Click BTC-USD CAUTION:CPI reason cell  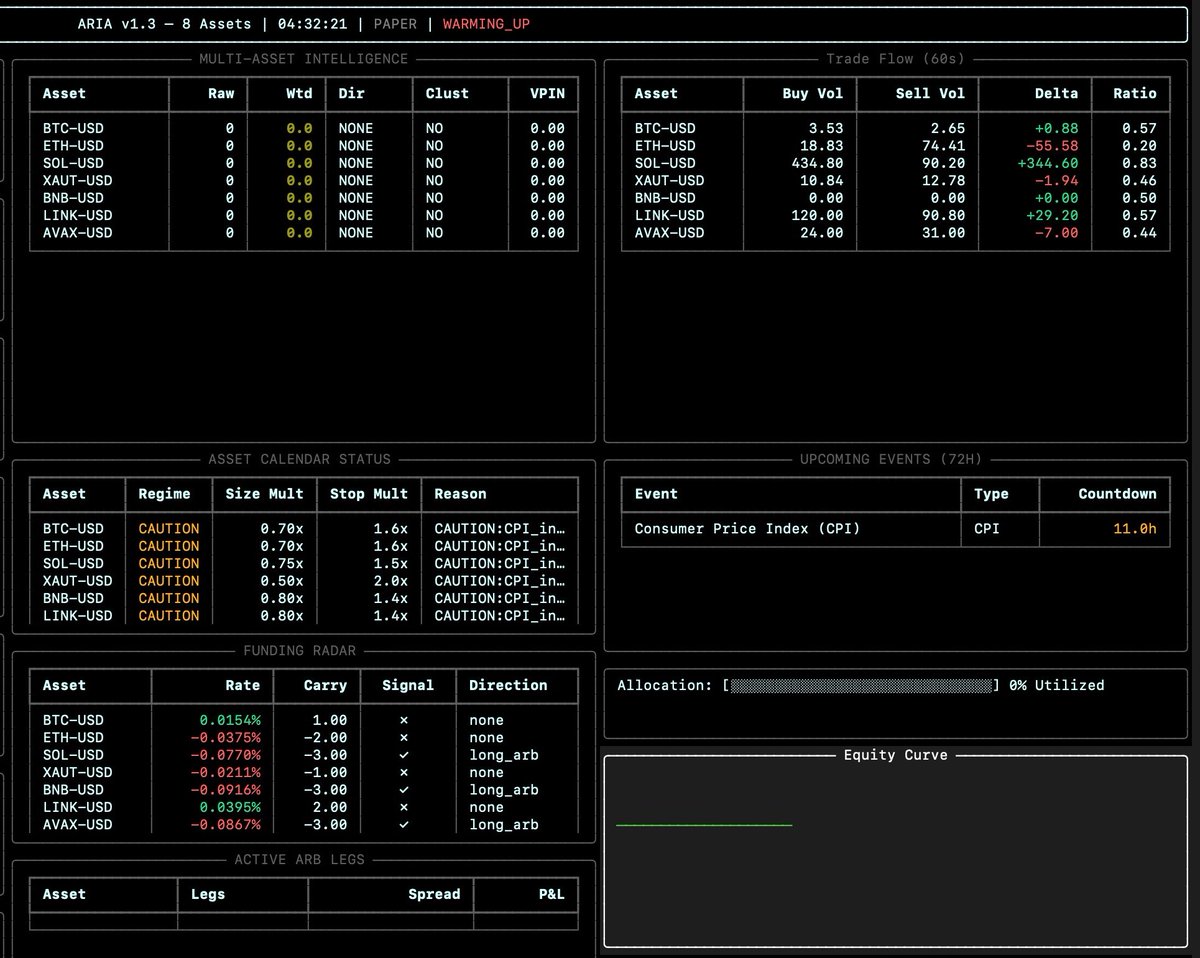pos(500,528)
